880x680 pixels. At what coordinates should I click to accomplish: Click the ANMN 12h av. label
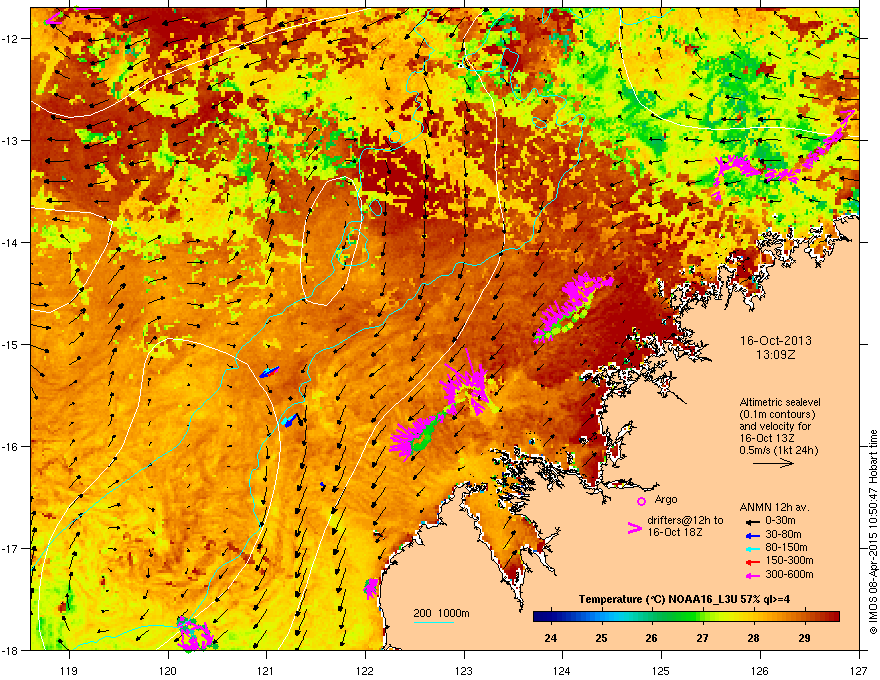coord(774,507)
